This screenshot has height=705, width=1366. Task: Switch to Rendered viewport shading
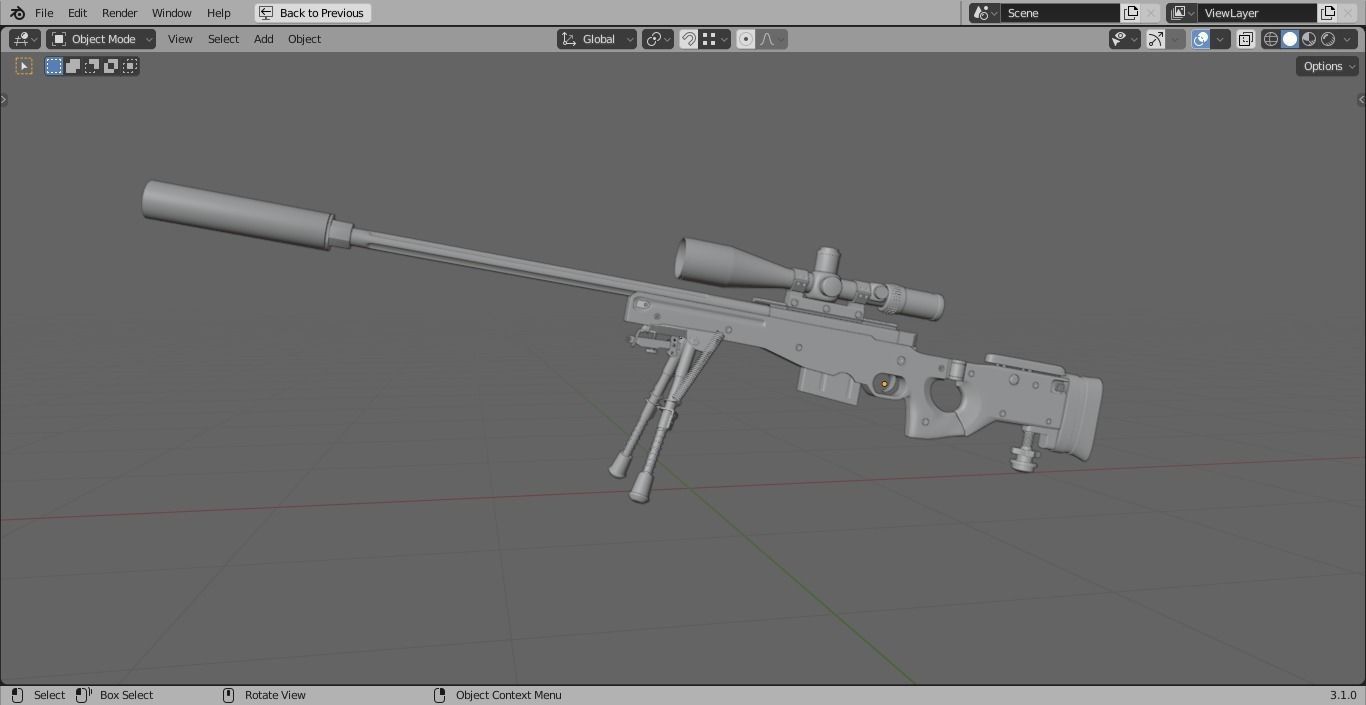1328,39
